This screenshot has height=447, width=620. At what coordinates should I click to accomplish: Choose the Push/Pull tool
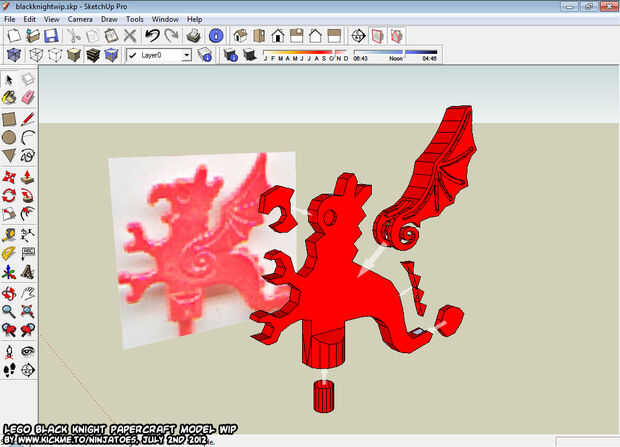point(28,177)
